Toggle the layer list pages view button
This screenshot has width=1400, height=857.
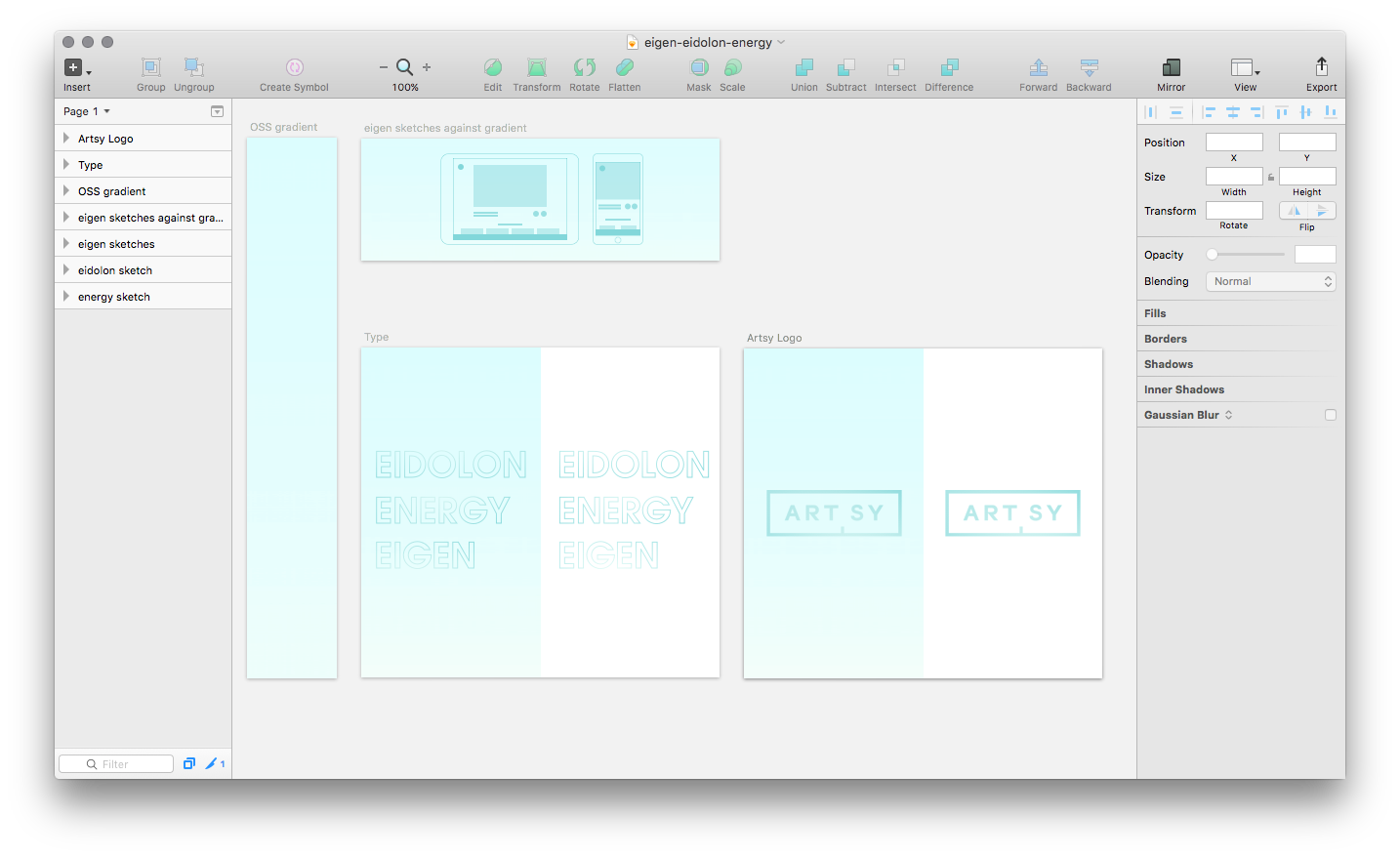(x=217, y=111)
